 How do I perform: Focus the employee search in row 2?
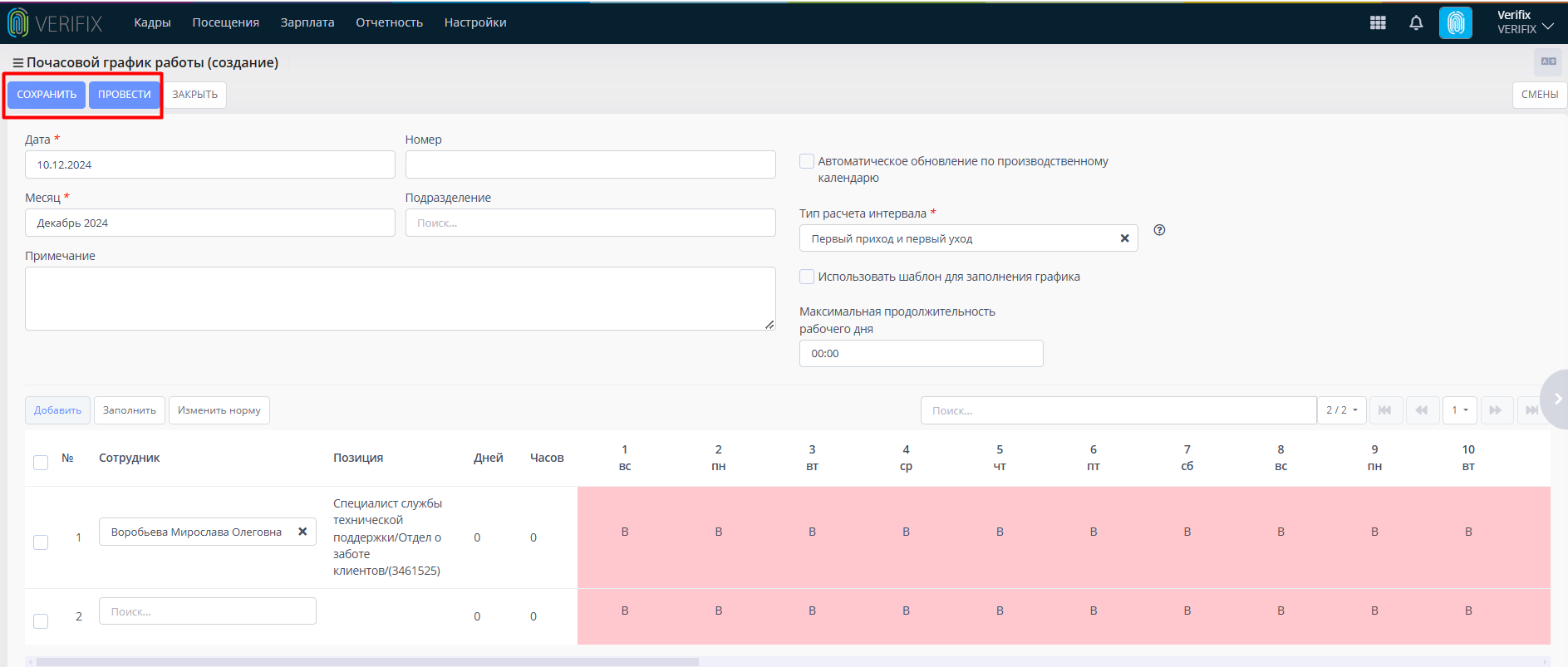208,611
